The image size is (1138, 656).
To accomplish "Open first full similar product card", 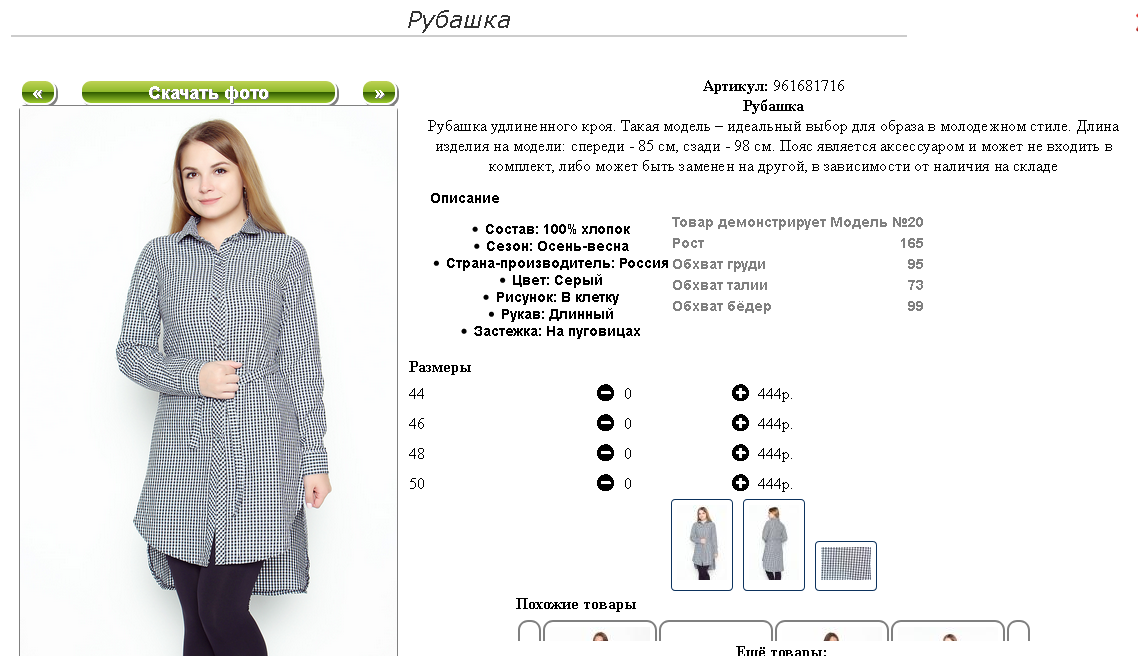I will click(599, 631).
